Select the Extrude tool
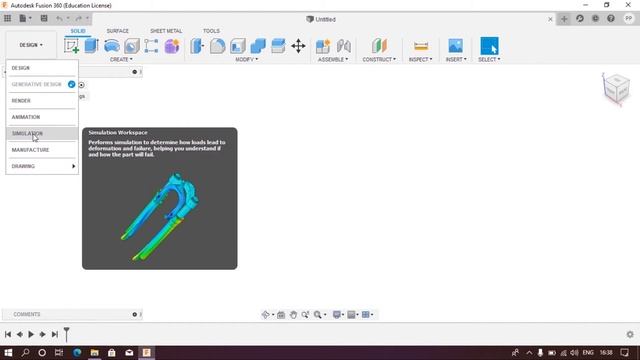 [x=91, y=46]
